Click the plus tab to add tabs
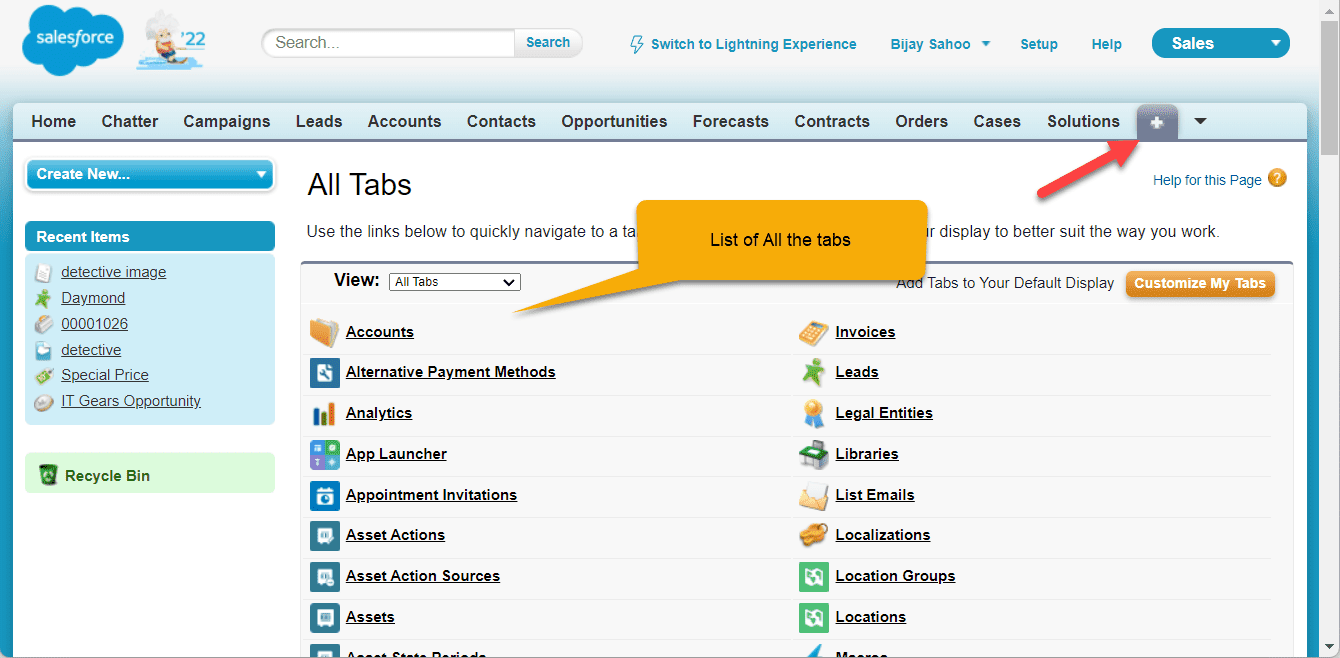Screen dimensions: 1340x658 (1157, 121)
